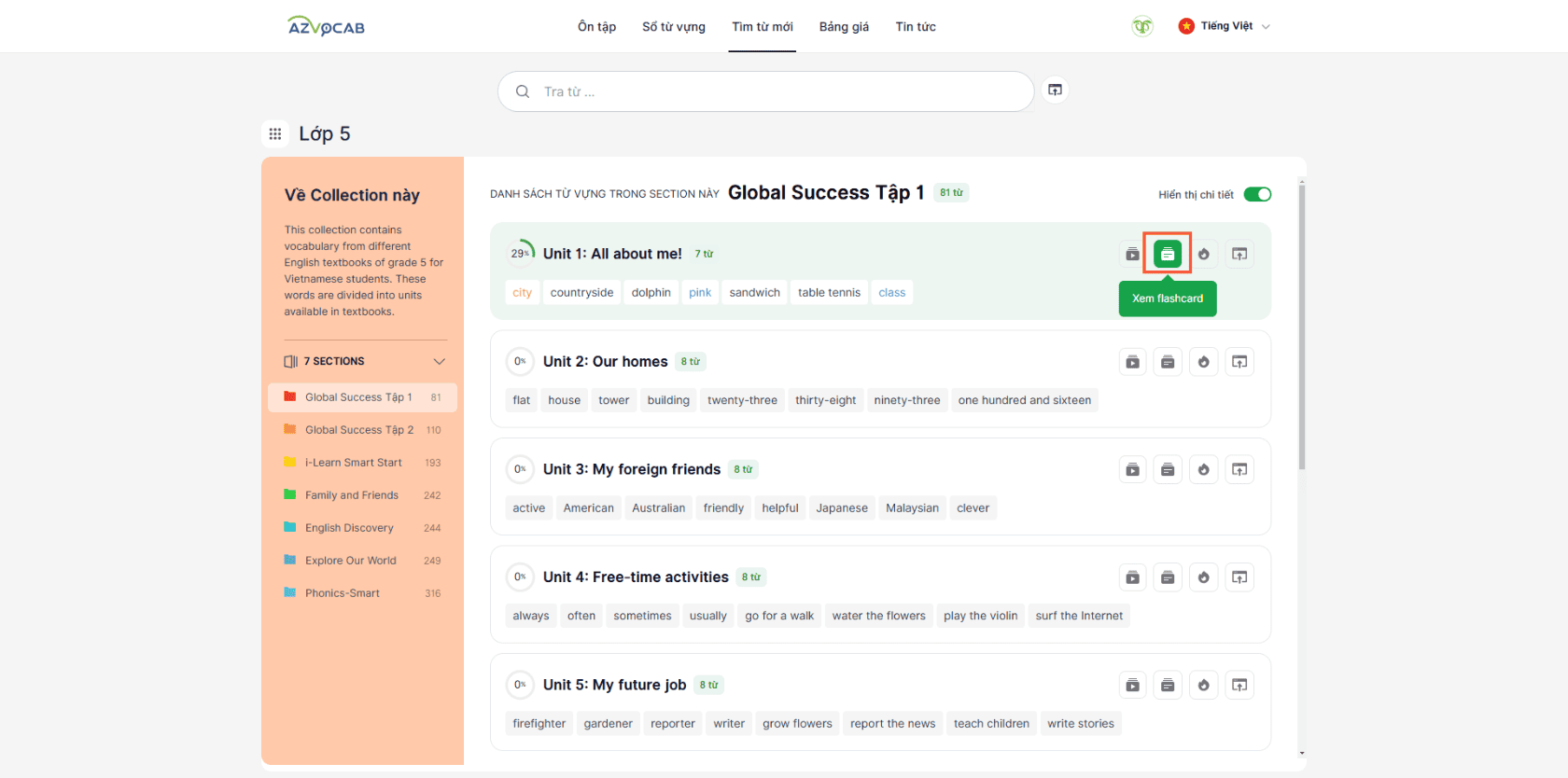
Task: Click play-stack icon in Unit 5: My future job
Action: click(1132, 685)
